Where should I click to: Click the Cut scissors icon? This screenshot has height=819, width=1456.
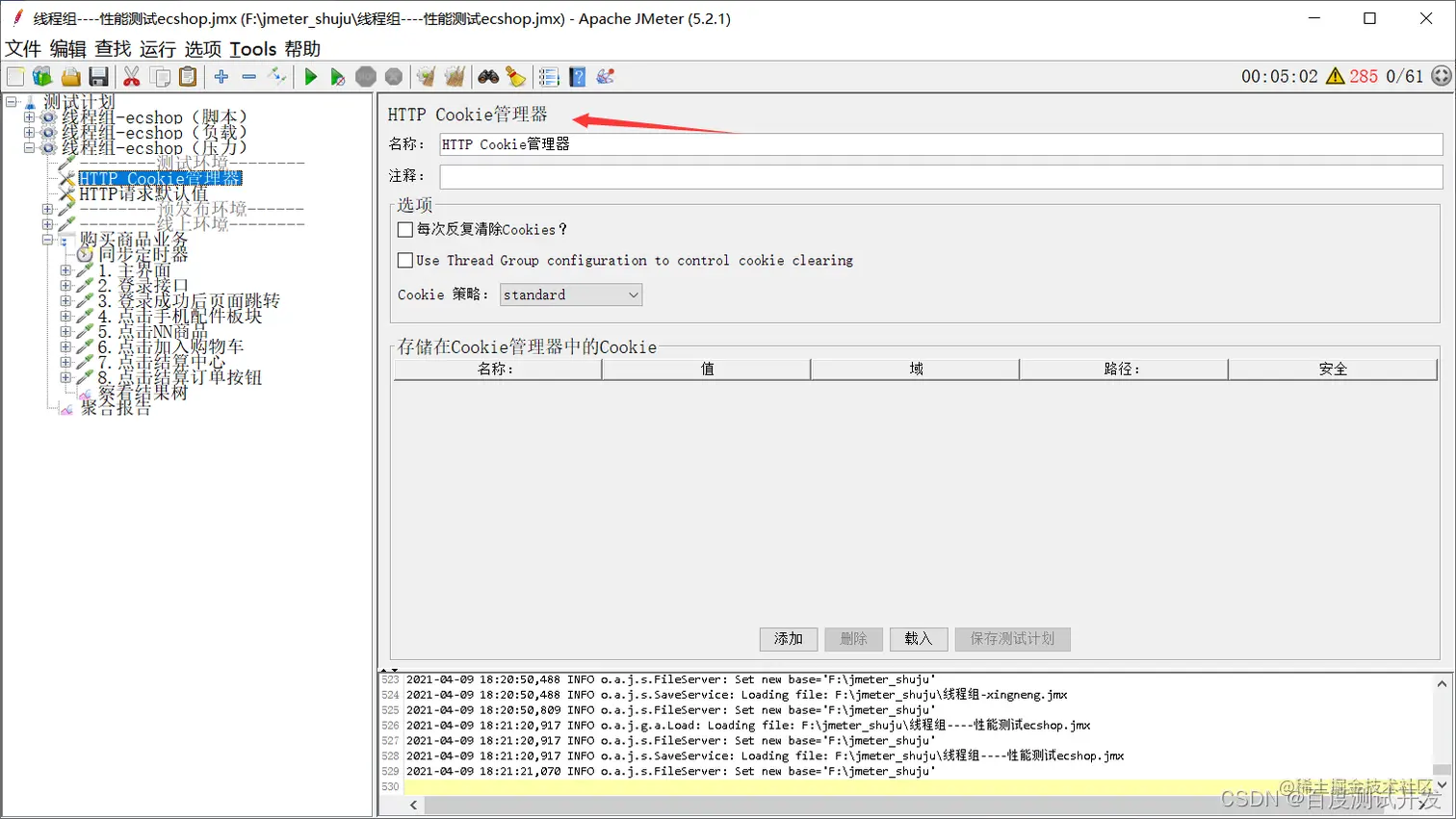[132, 77]
